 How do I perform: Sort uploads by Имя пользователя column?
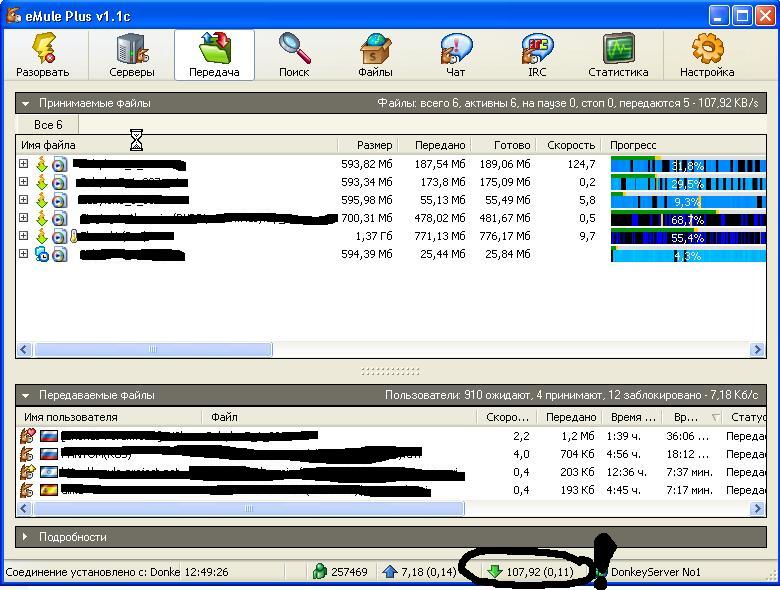pyautogui.click(x=109, y=417)
